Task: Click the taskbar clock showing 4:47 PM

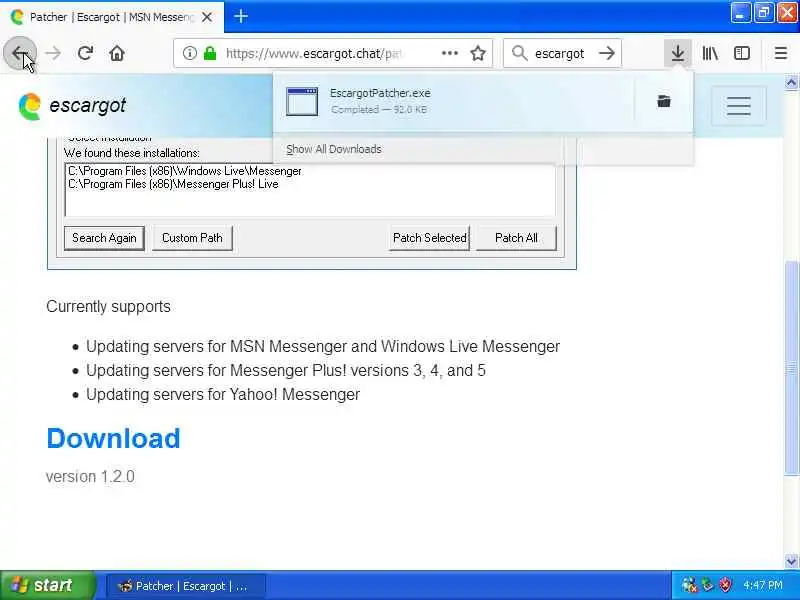Action: tap(763, 585)
